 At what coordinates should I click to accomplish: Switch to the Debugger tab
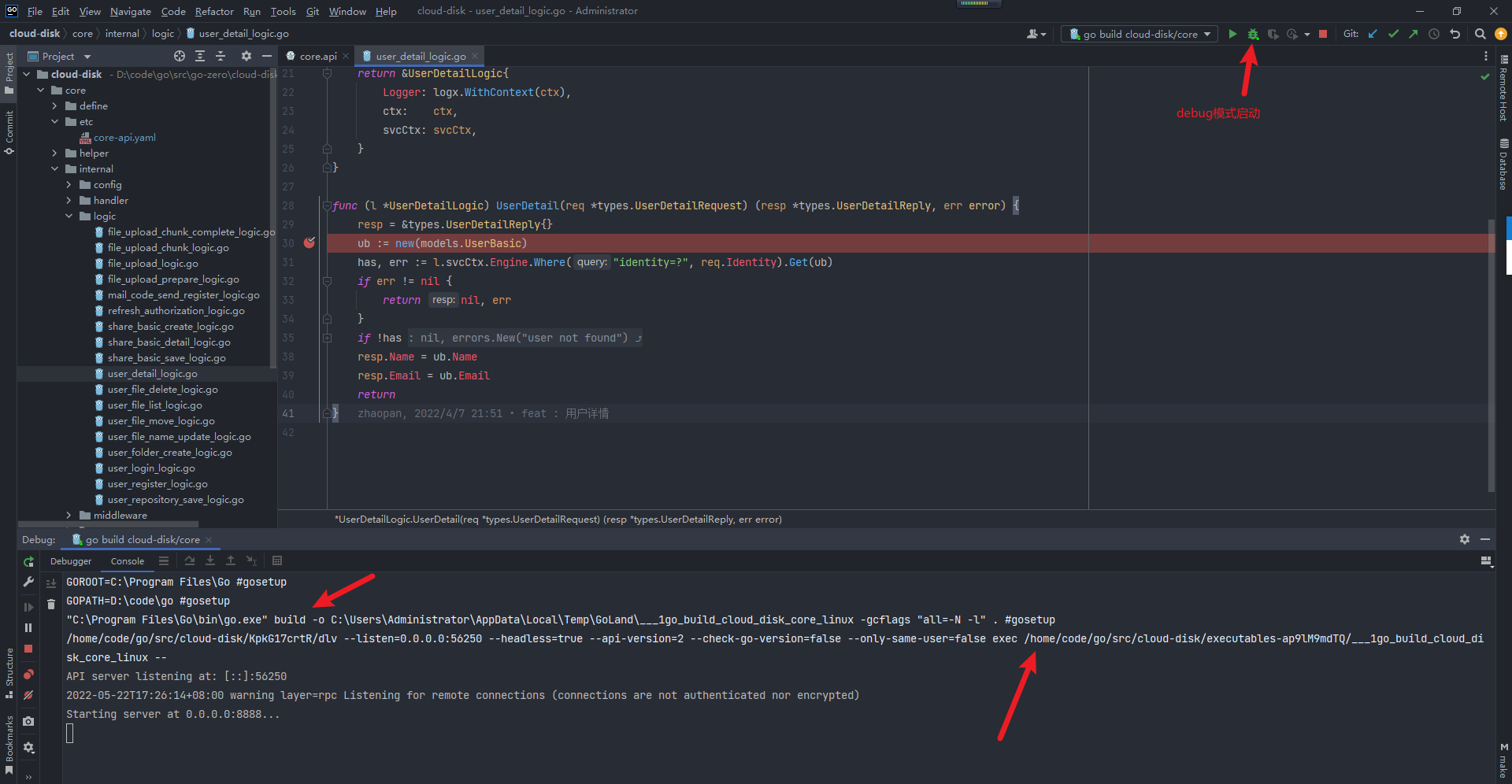71,561
